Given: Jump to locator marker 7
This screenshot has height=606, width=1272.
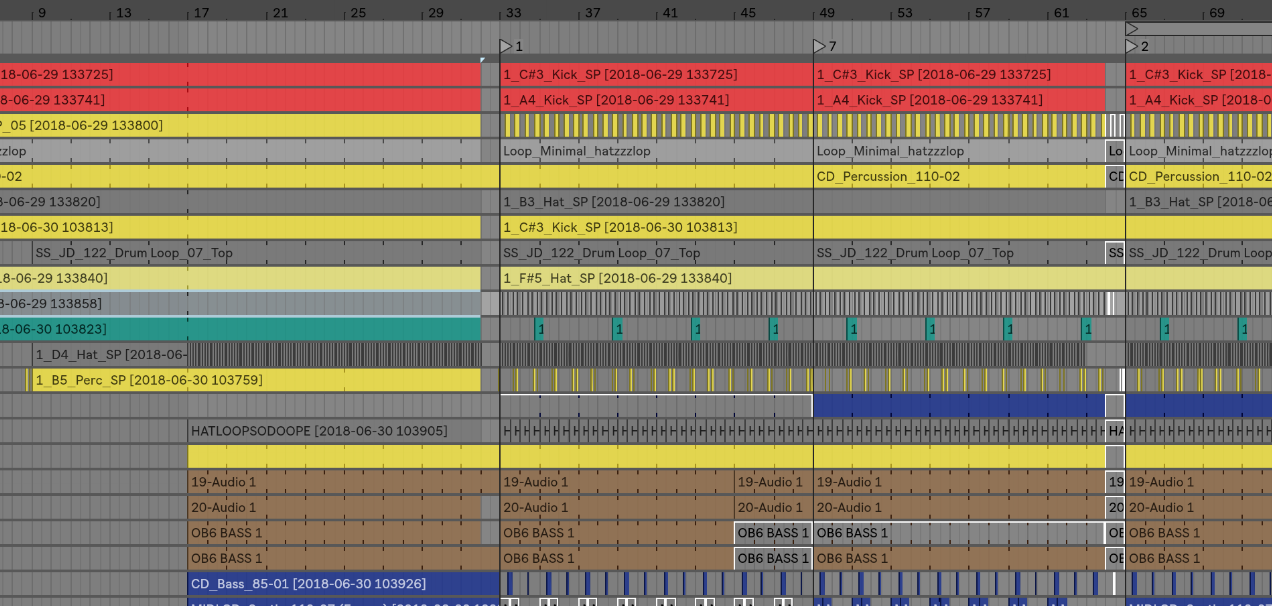Looking at the screenshot, I should pyautogui.click(x=820, y=46).
